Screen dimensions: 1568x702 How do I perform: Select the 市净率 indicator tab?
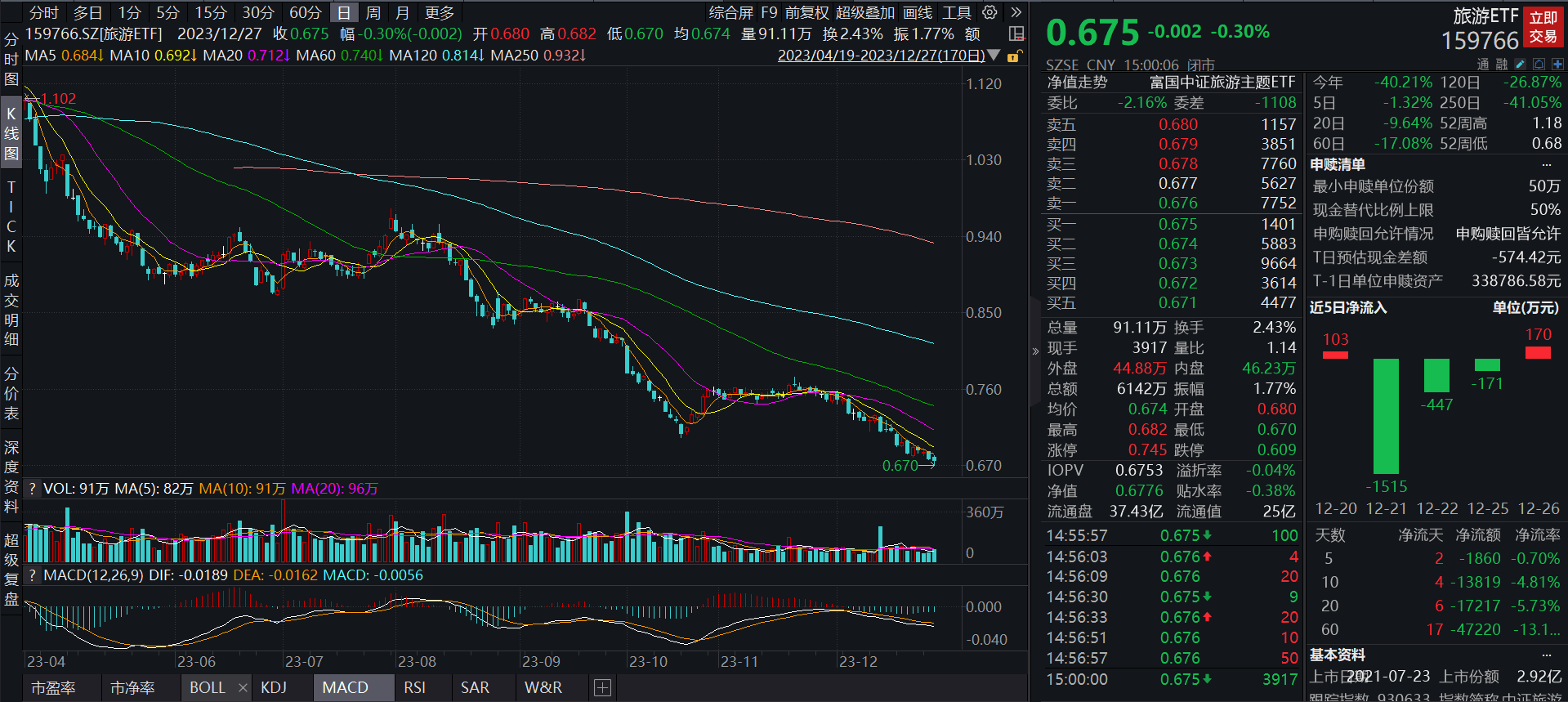click(x=132, y=688)
